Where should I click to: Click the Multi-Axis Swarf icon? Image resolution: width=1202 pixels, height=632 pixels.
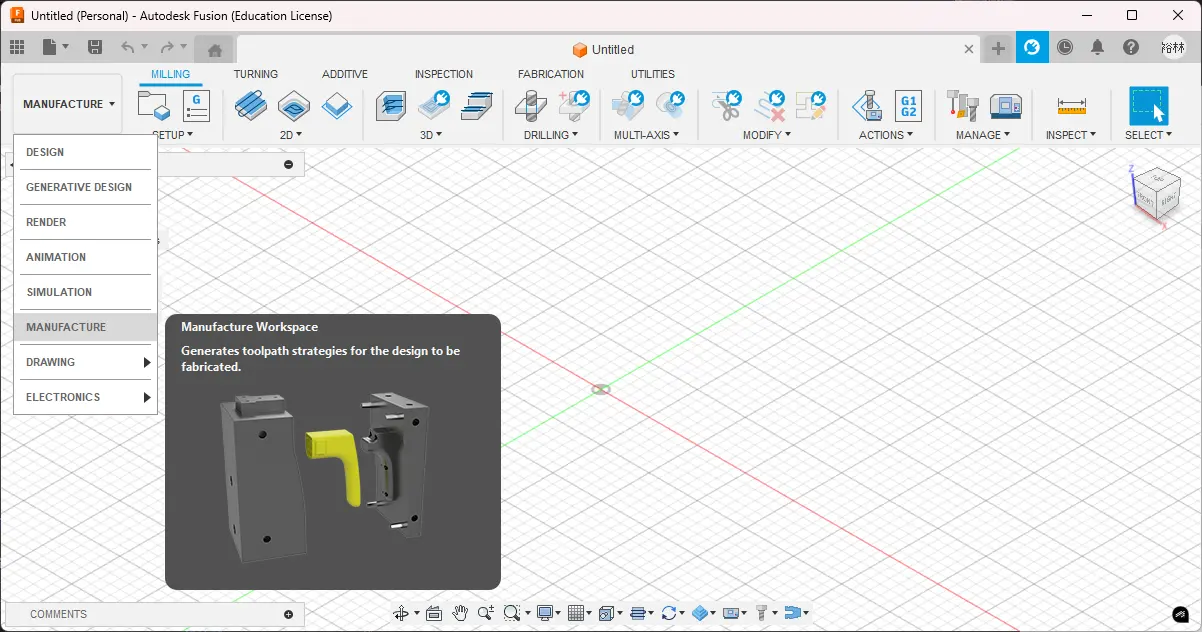click(x=628, y=105)
